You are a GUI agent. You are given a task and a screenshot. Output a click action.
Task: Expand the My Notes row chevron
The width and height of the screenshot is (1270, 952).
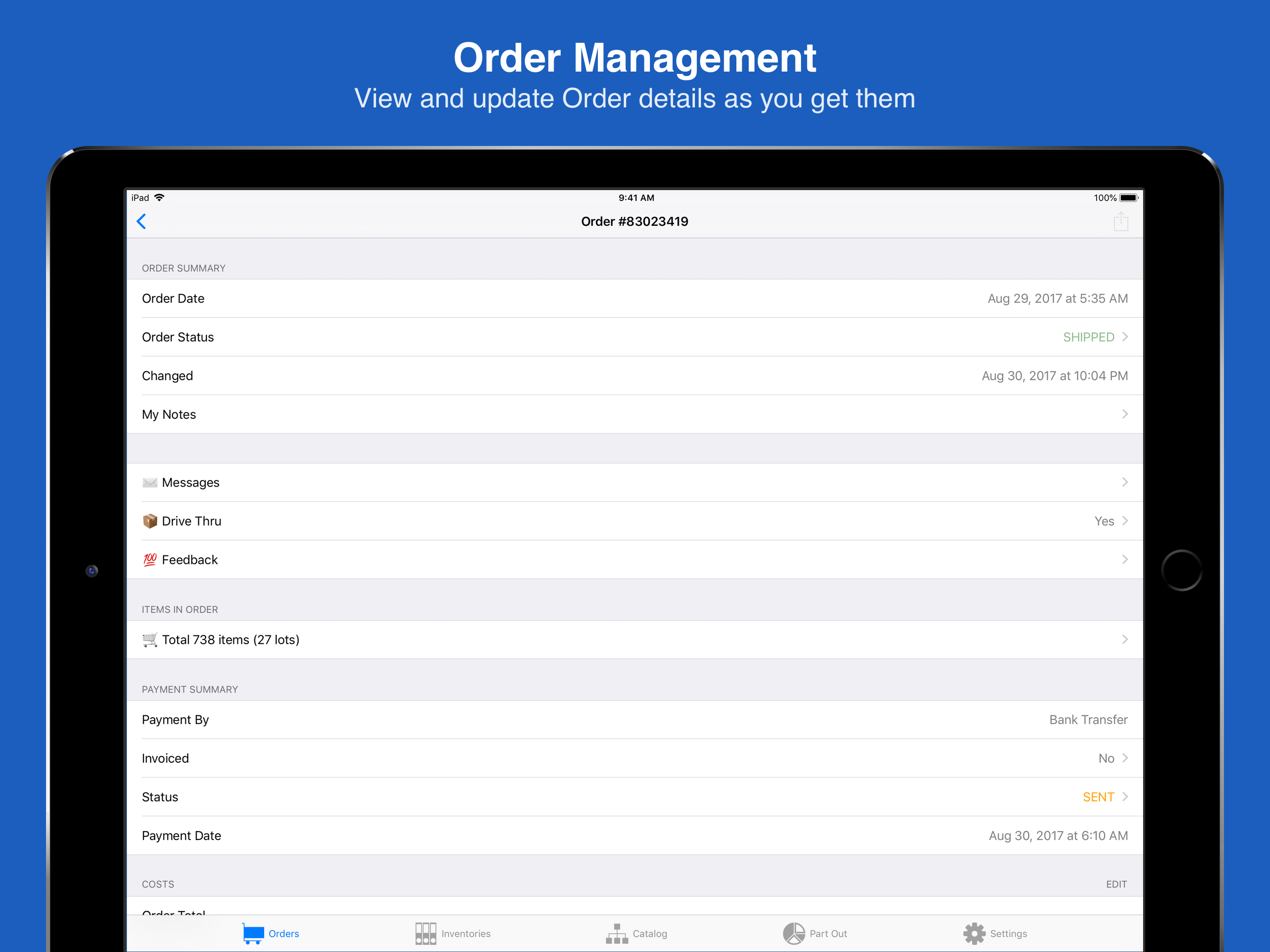coord(1125,414)
